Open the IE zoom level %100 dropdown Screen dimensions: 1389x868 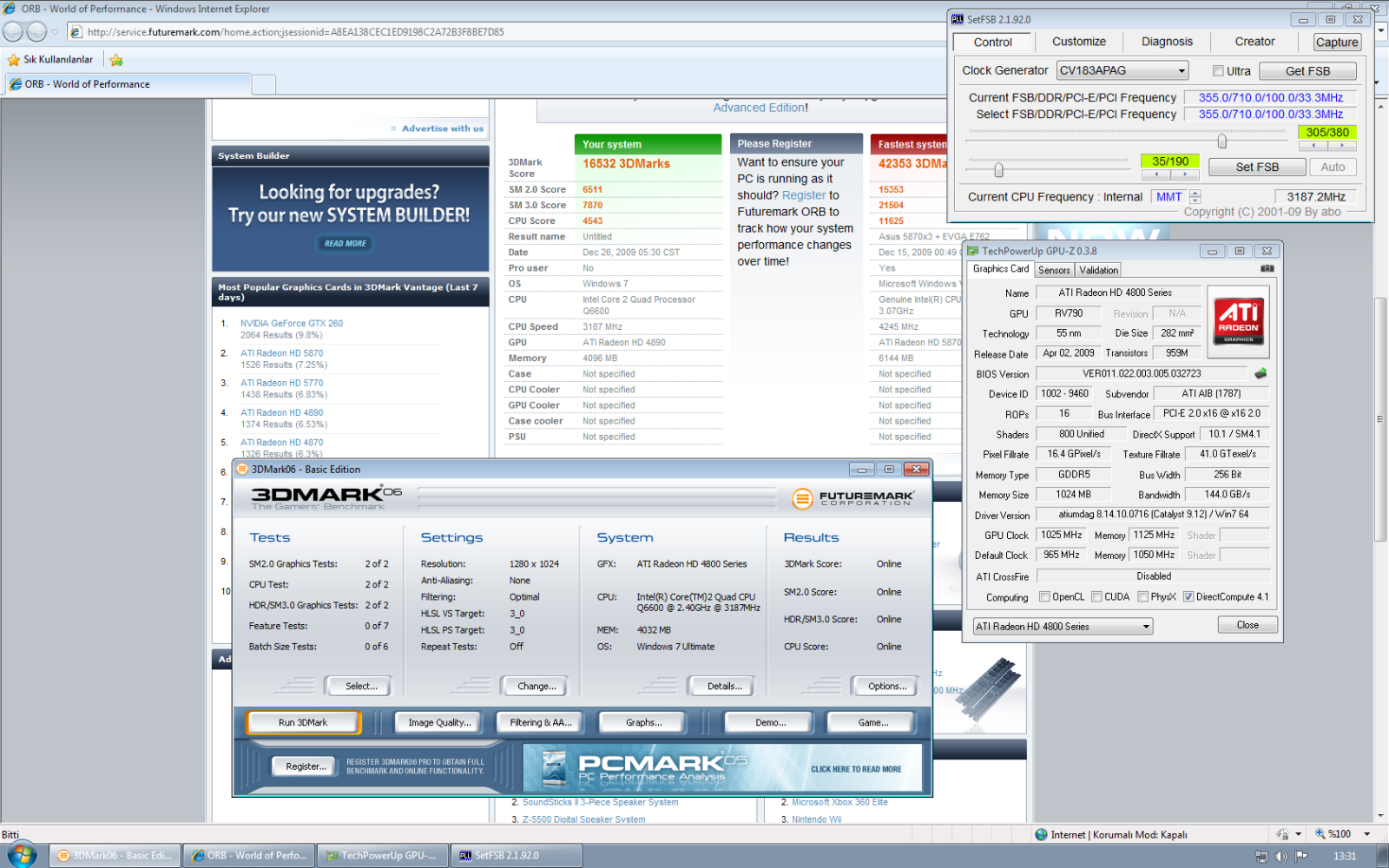1366,834
